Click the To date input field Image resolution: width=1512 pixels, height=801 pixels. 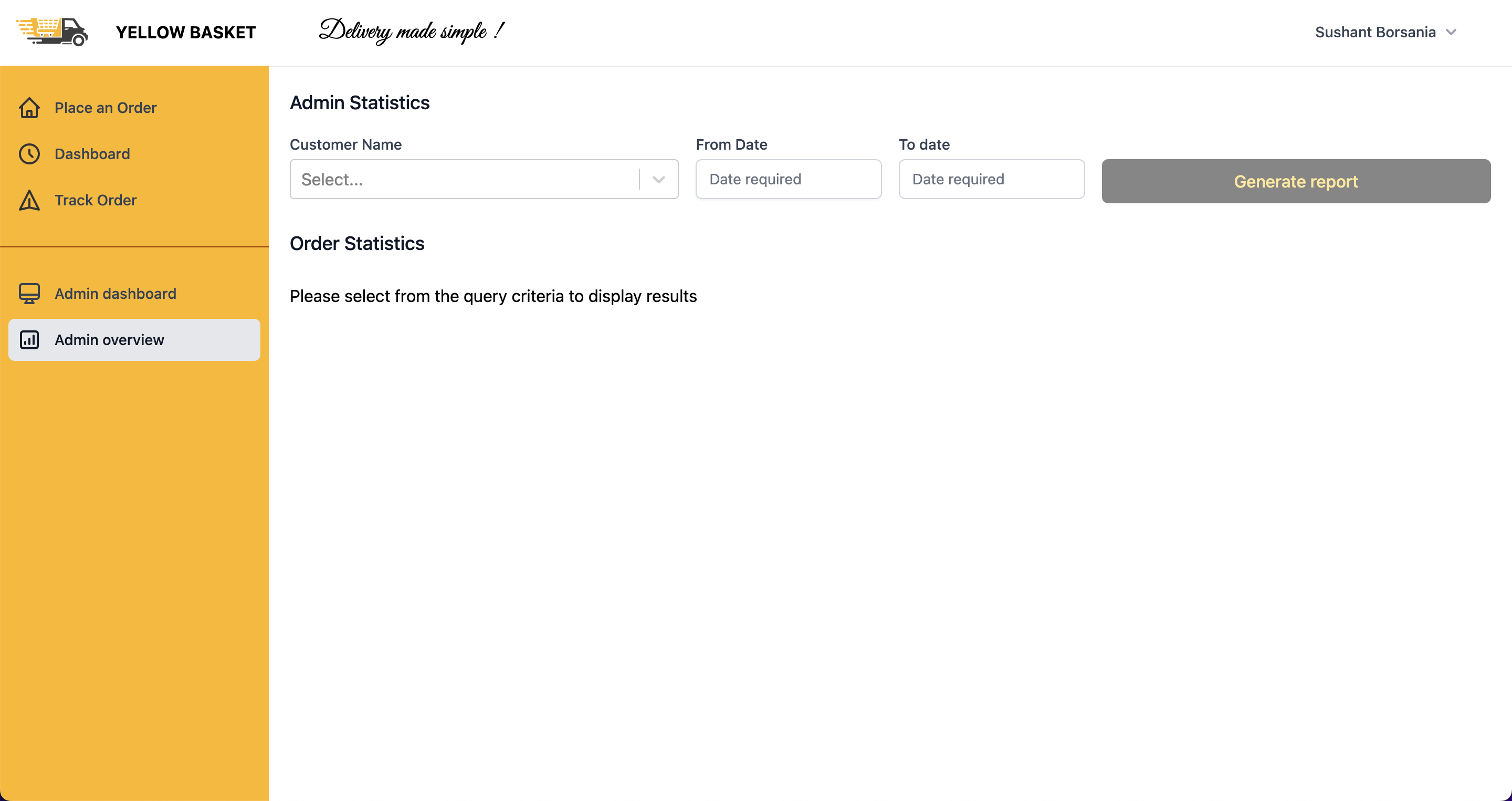tap(991, 179)
